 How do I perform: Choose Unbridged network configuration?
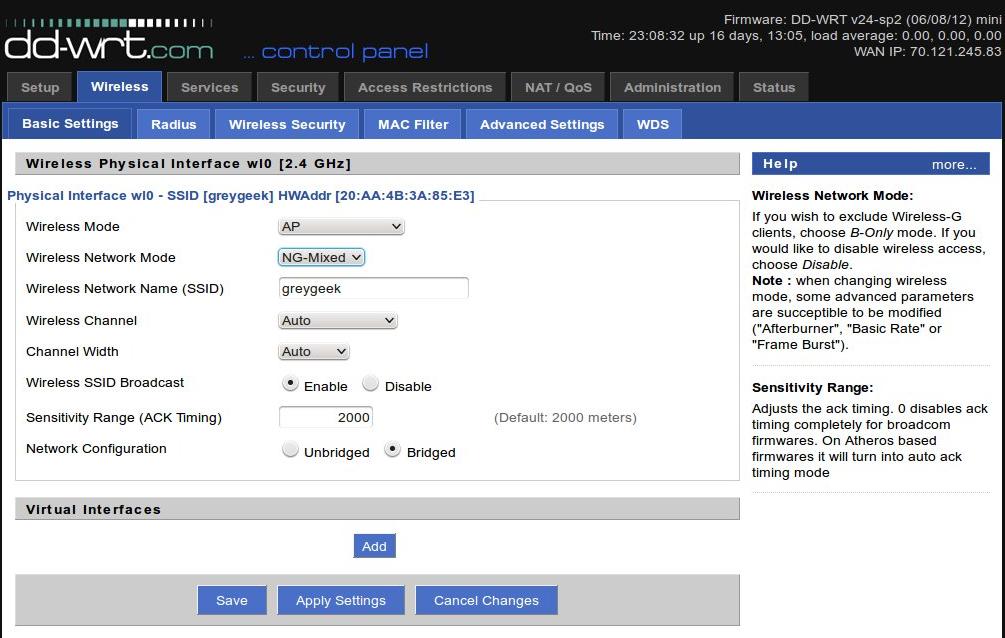(x=291, y=451)
